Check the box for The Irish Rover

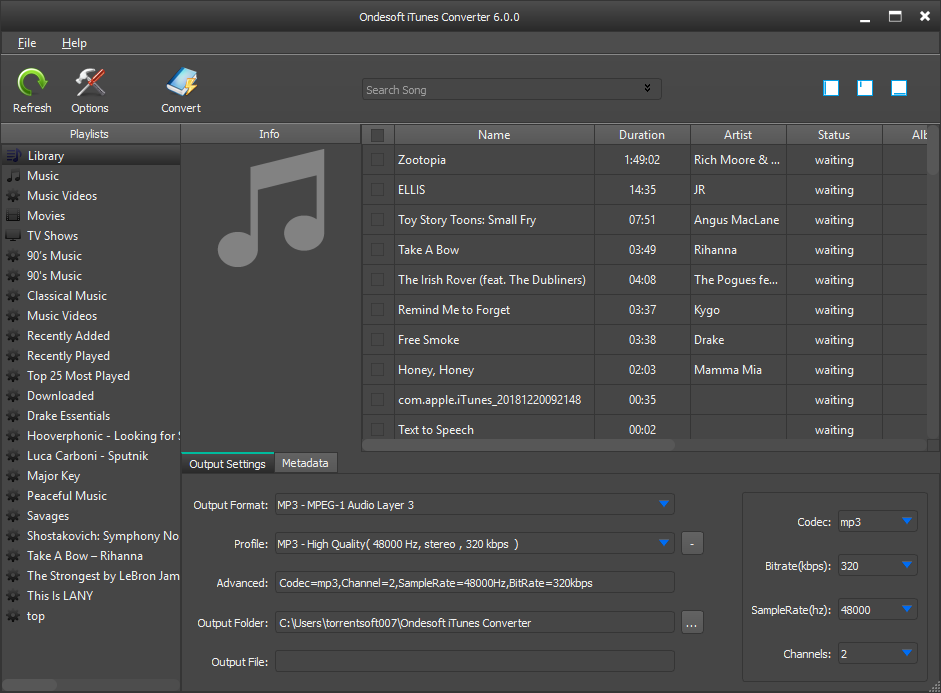click(x=377, y=280)
